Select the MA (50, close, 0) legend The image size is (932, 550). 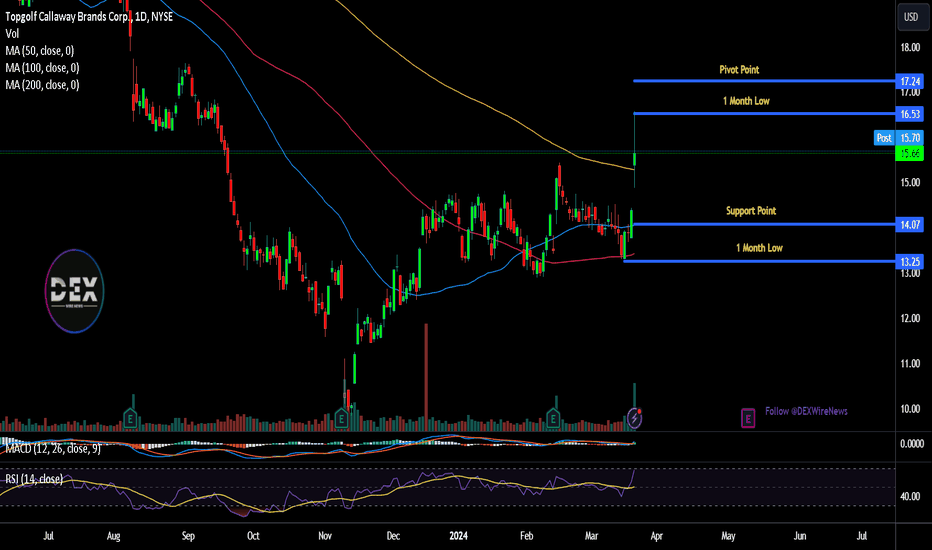[x=40, y=51]
